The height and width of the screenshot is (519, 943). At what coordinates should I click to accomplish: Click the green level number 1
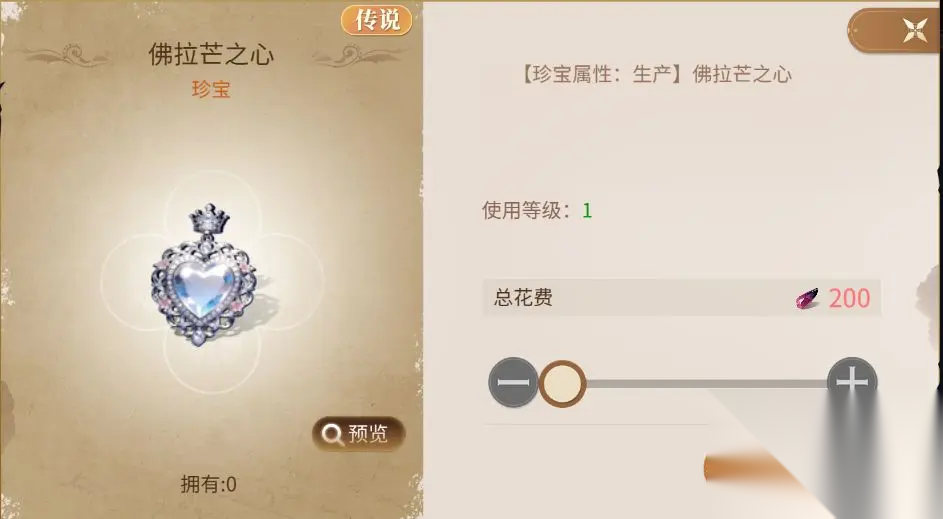coord(587,211)
